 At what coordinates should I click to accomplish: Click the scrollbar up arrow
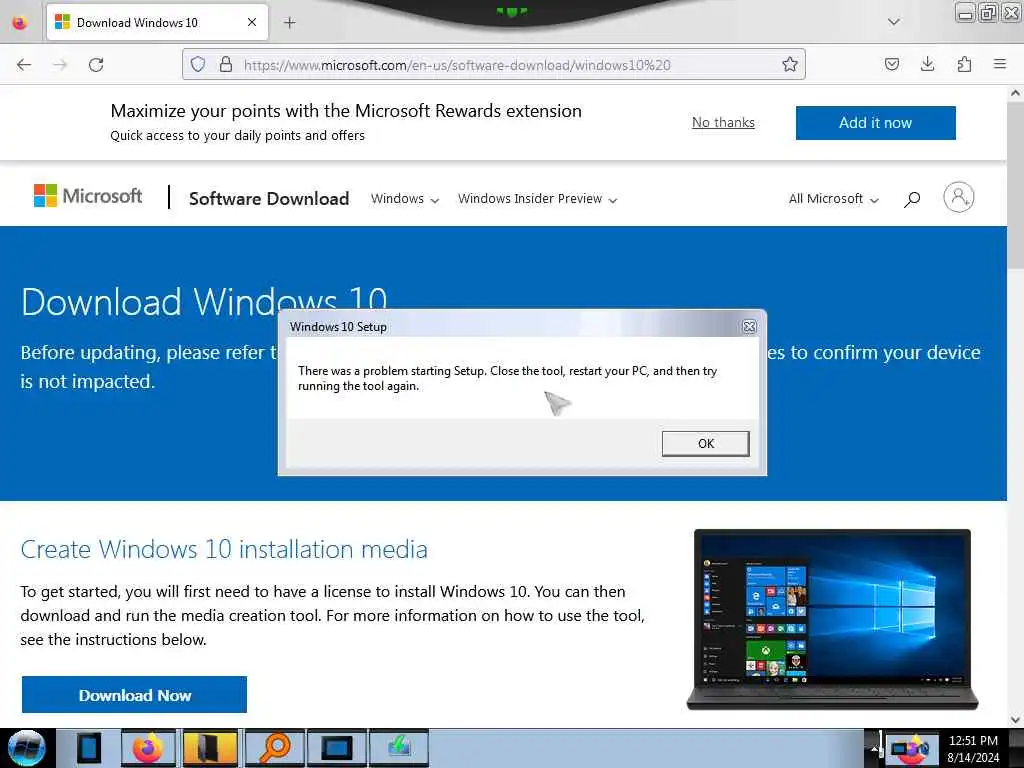pos(1015,93)
